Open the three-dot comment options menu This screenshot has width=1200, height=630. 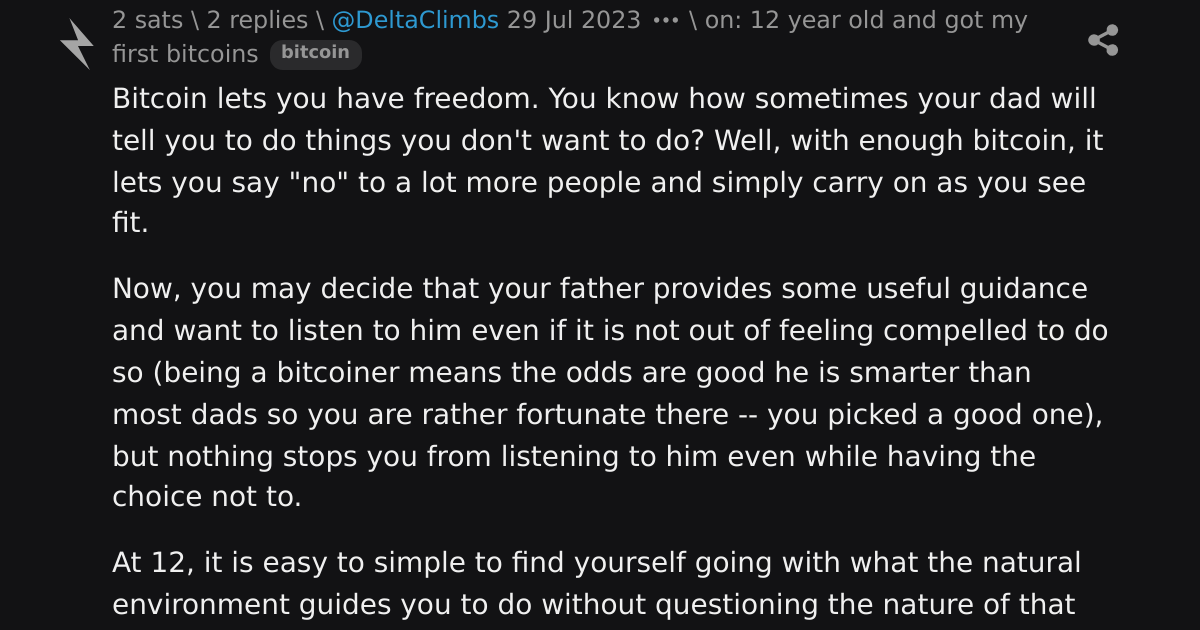[665, 21]
